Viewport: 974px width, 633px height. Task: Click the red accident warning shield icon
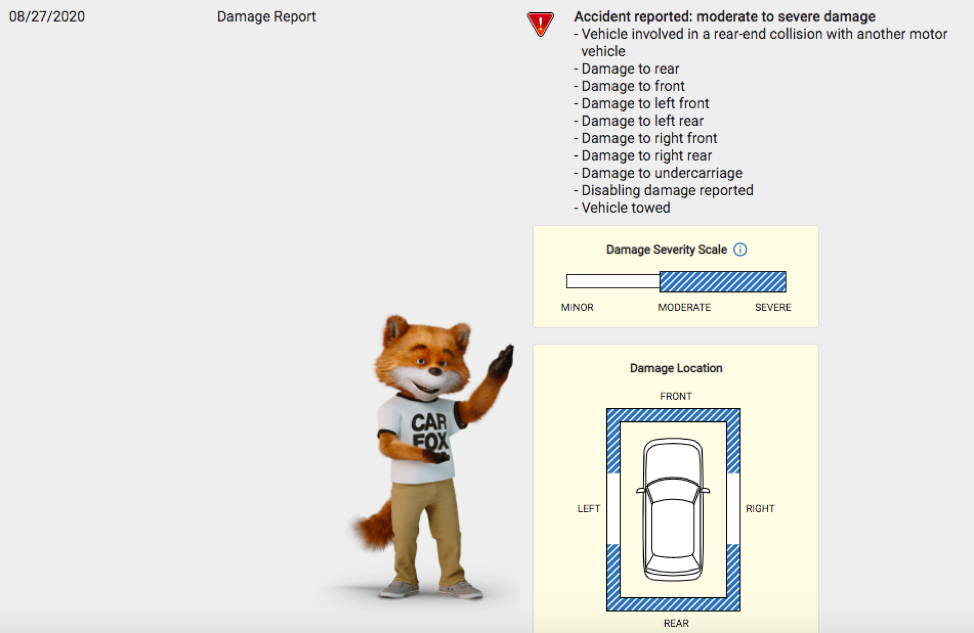click(540, 24)
